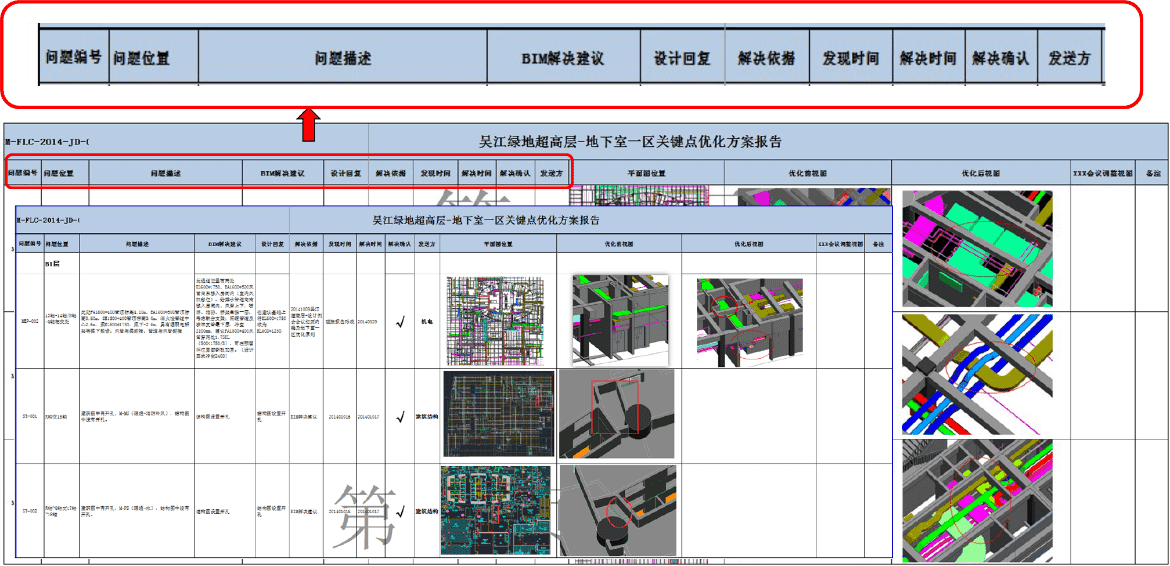Select the B1层 cell in the front table
Screen dimensions: 1170x566
pos(55,264)
